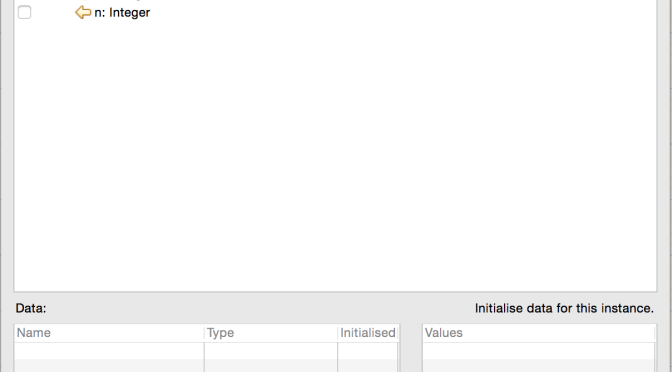Screen dimensions: 672x372
Task: Select second shaded row Initialised cell
Action: (368, 366)
